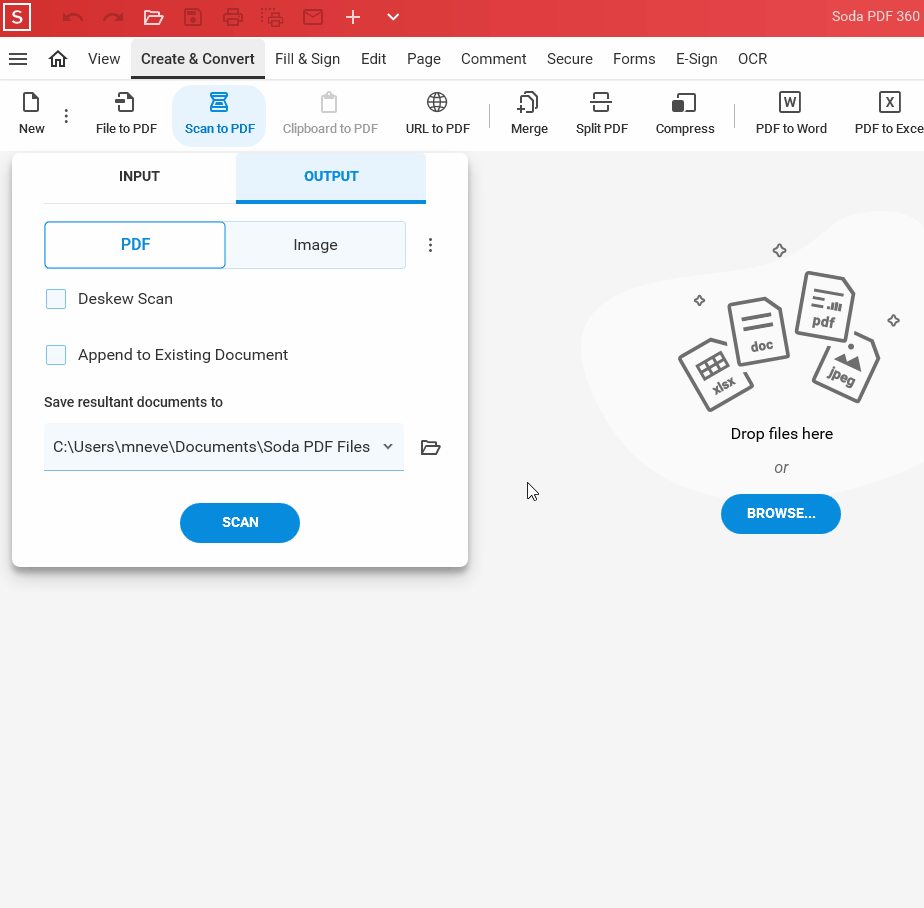Click the Merge tool
The width and height of the screenshot is (924, 908).
tap(529, 114)
